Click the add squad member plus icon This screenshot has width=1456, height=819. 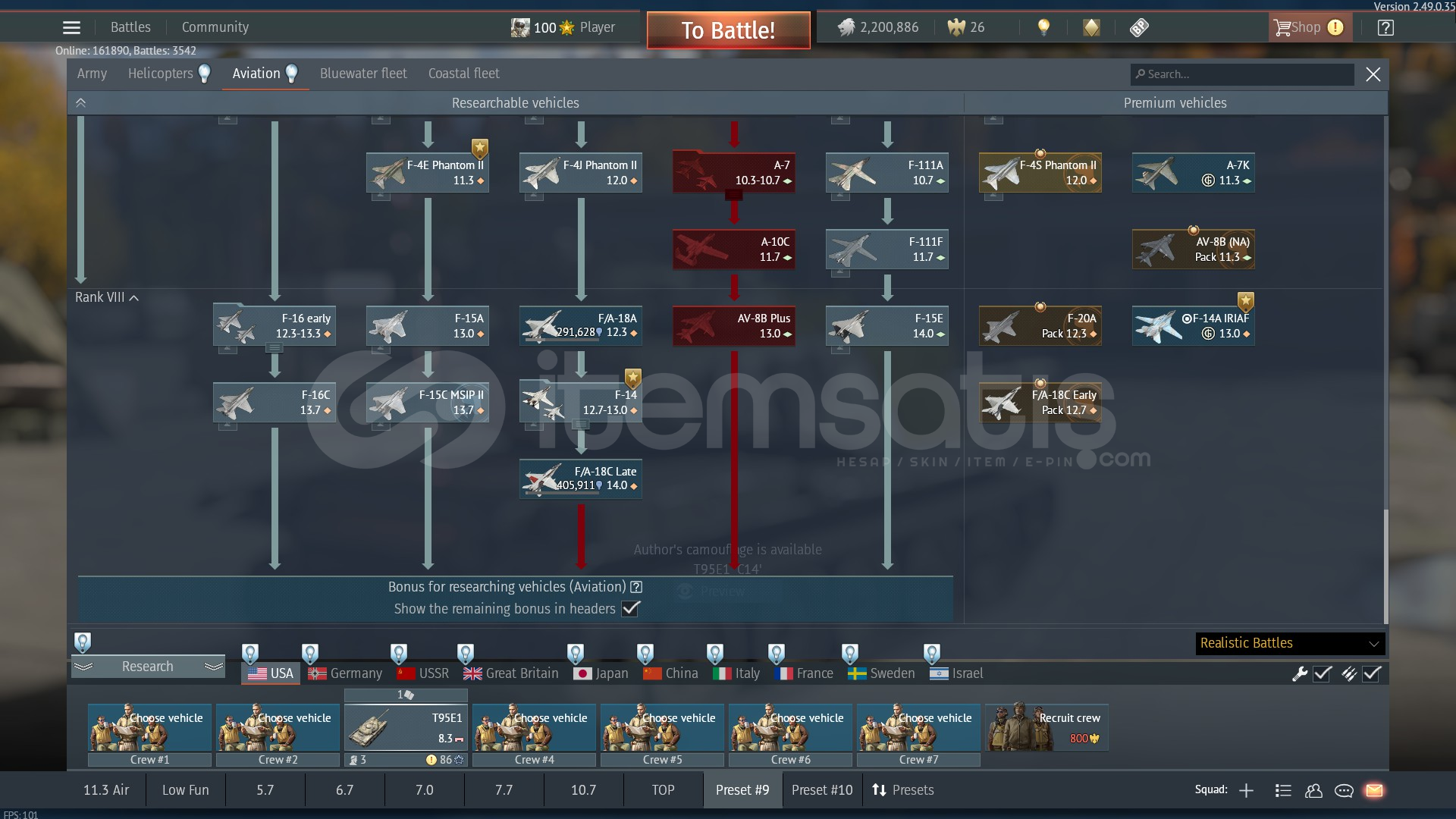[x=1246, y=790]
